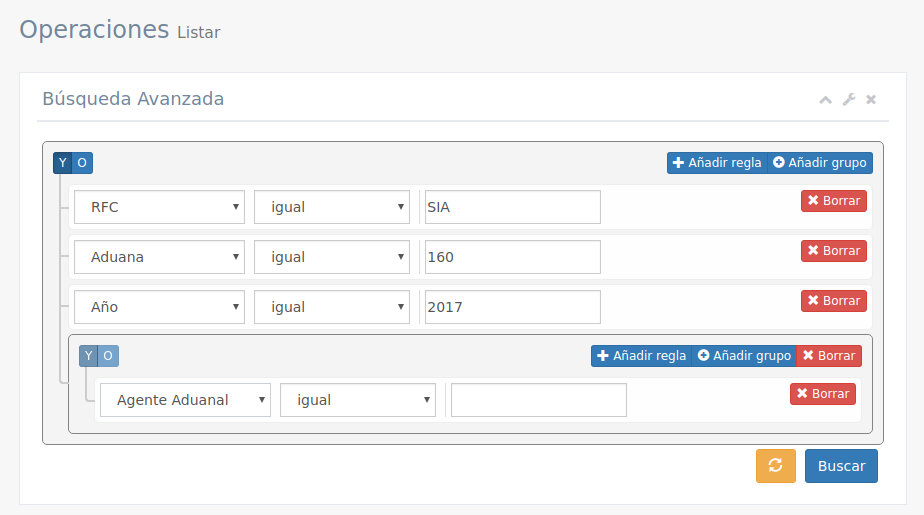Switch nested group to O condition
This screenshot has height=515, width=924.
108,356
